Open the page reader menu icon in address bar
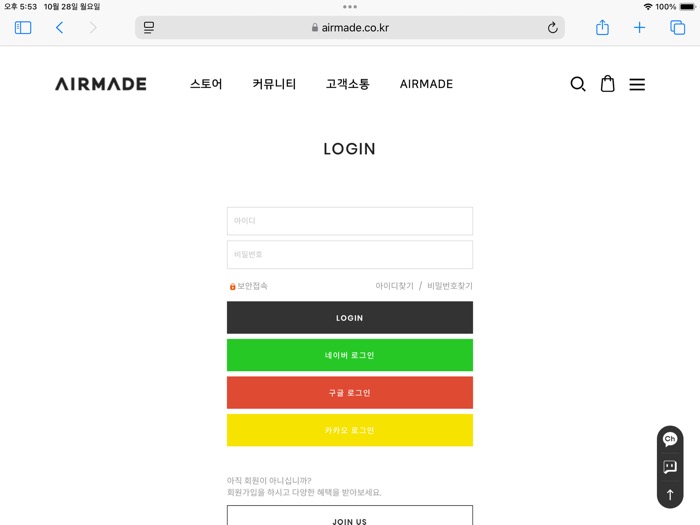This screenshot has width=700, height=525. tap(149, 28)
